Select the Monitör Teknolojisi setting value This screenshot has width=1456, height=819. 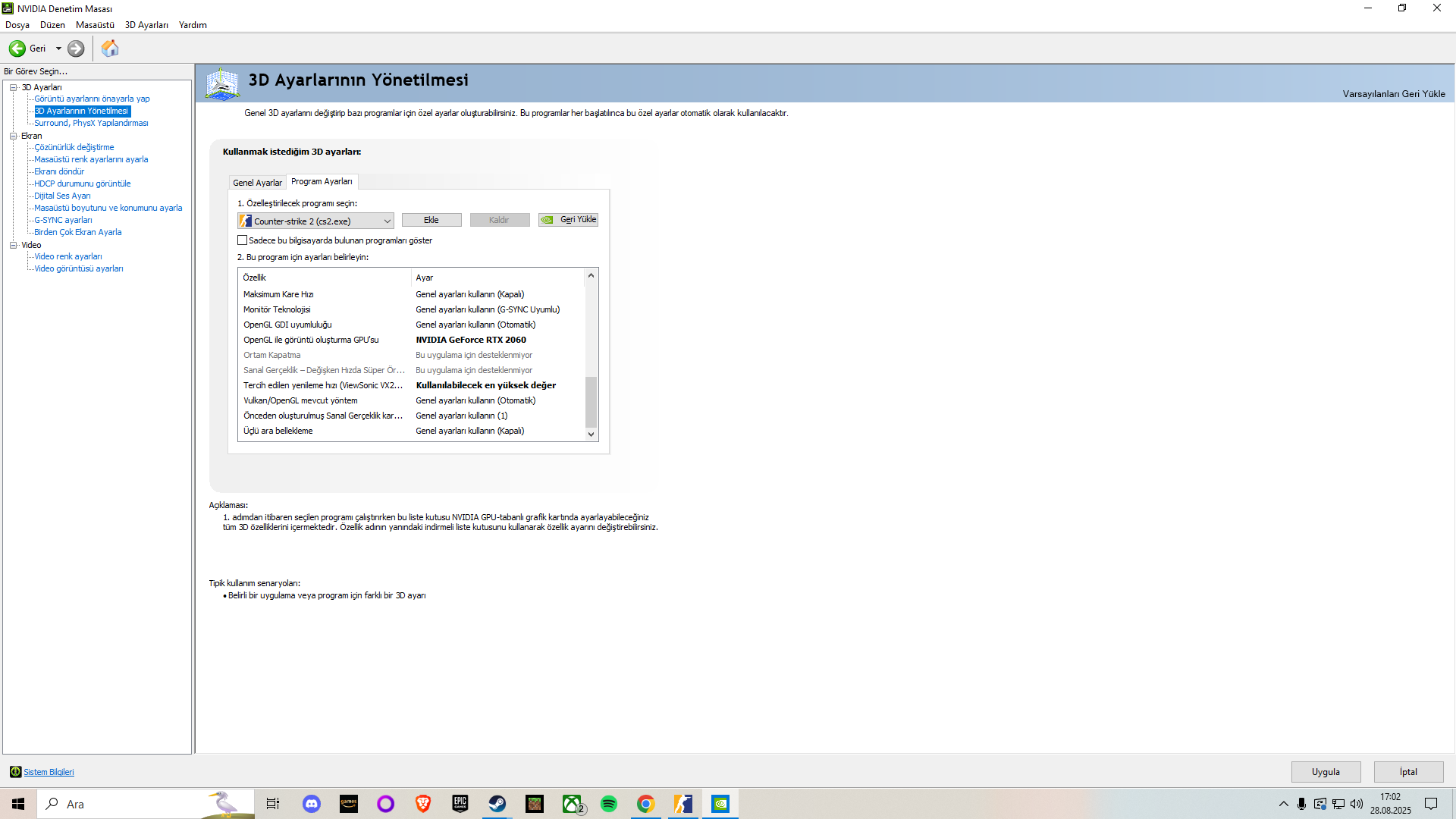coord(488,309)
